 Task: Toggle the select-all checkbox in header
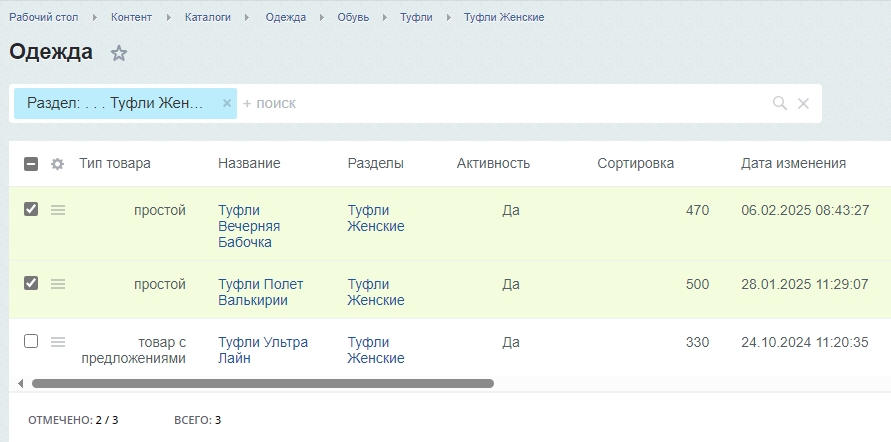(31, 164)
